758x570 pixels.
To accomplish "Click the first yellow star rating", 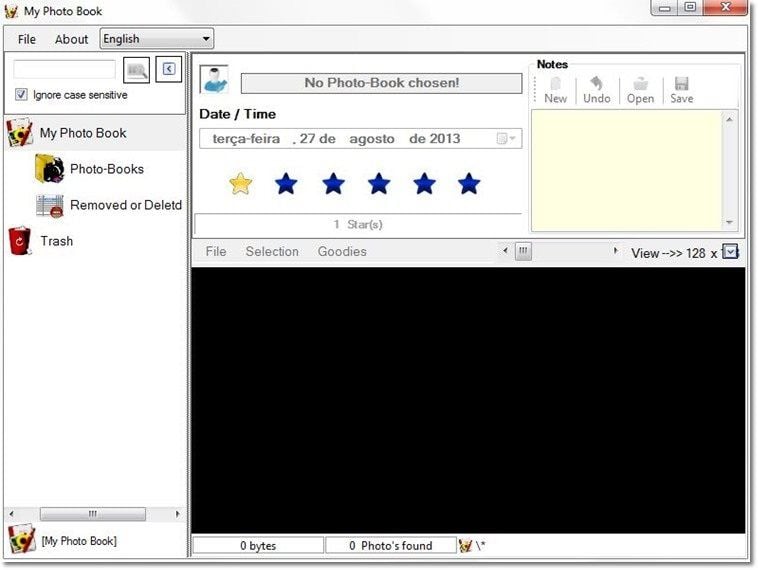I will (240, 184).
